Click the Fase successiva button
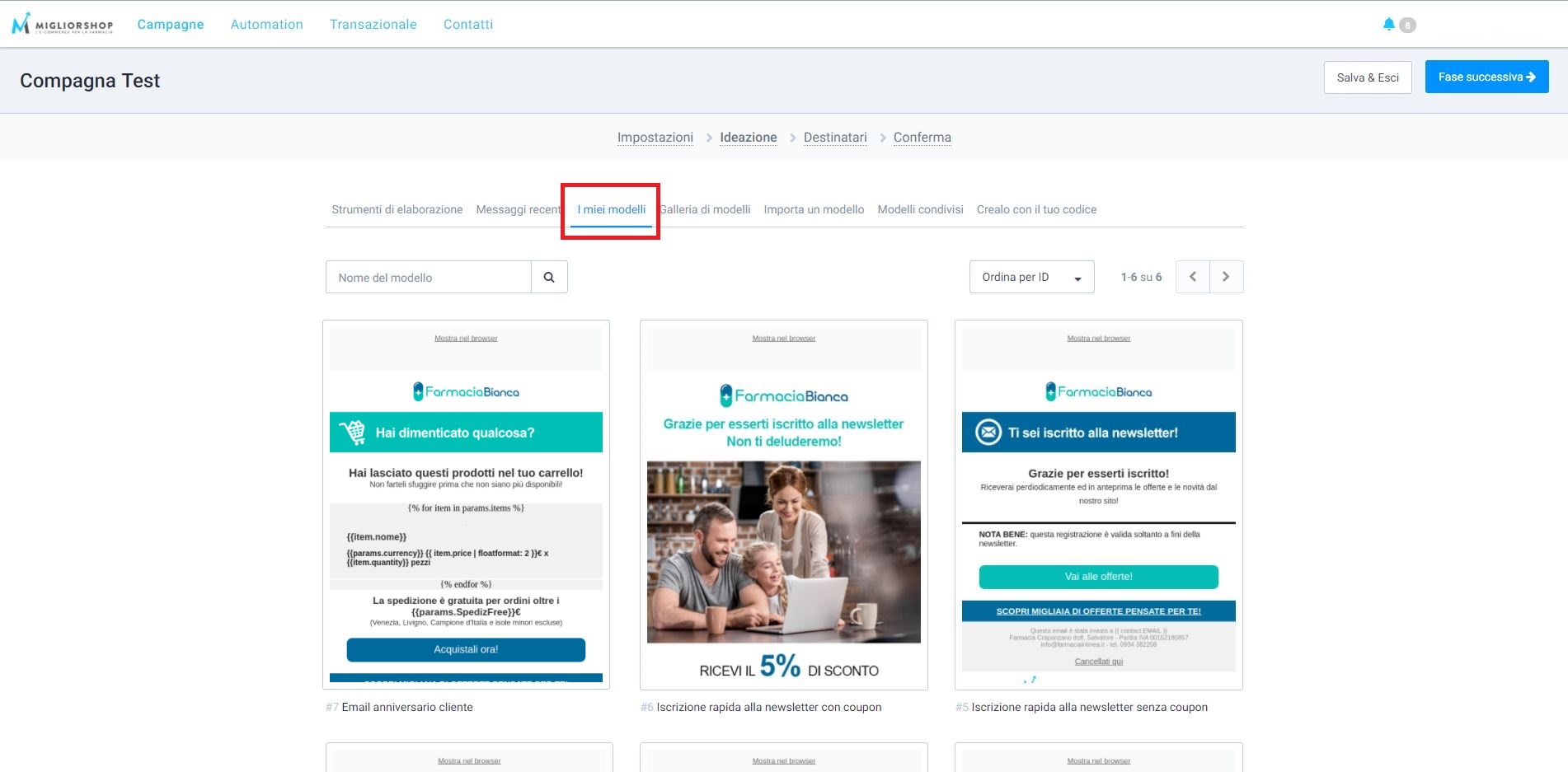This screenshot has width=1568, height=772. pos(1486,77)
